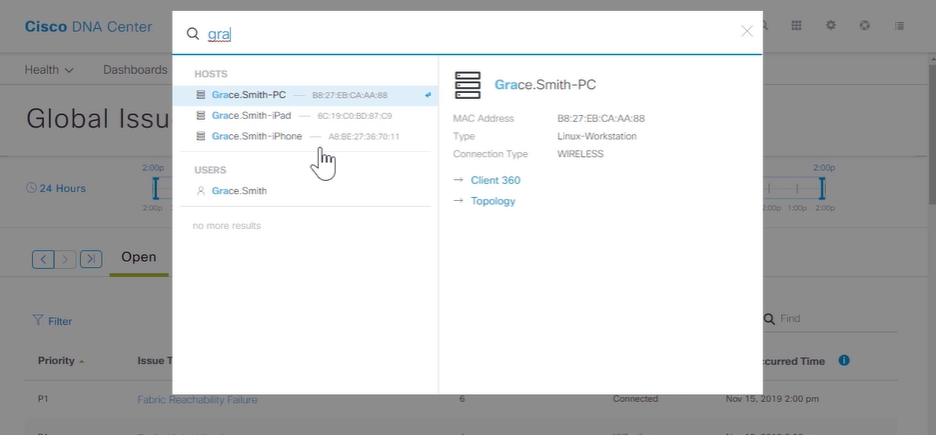
Task: Click the left timeline range handle
Action: pyautogui.click(x=155, y=189)
